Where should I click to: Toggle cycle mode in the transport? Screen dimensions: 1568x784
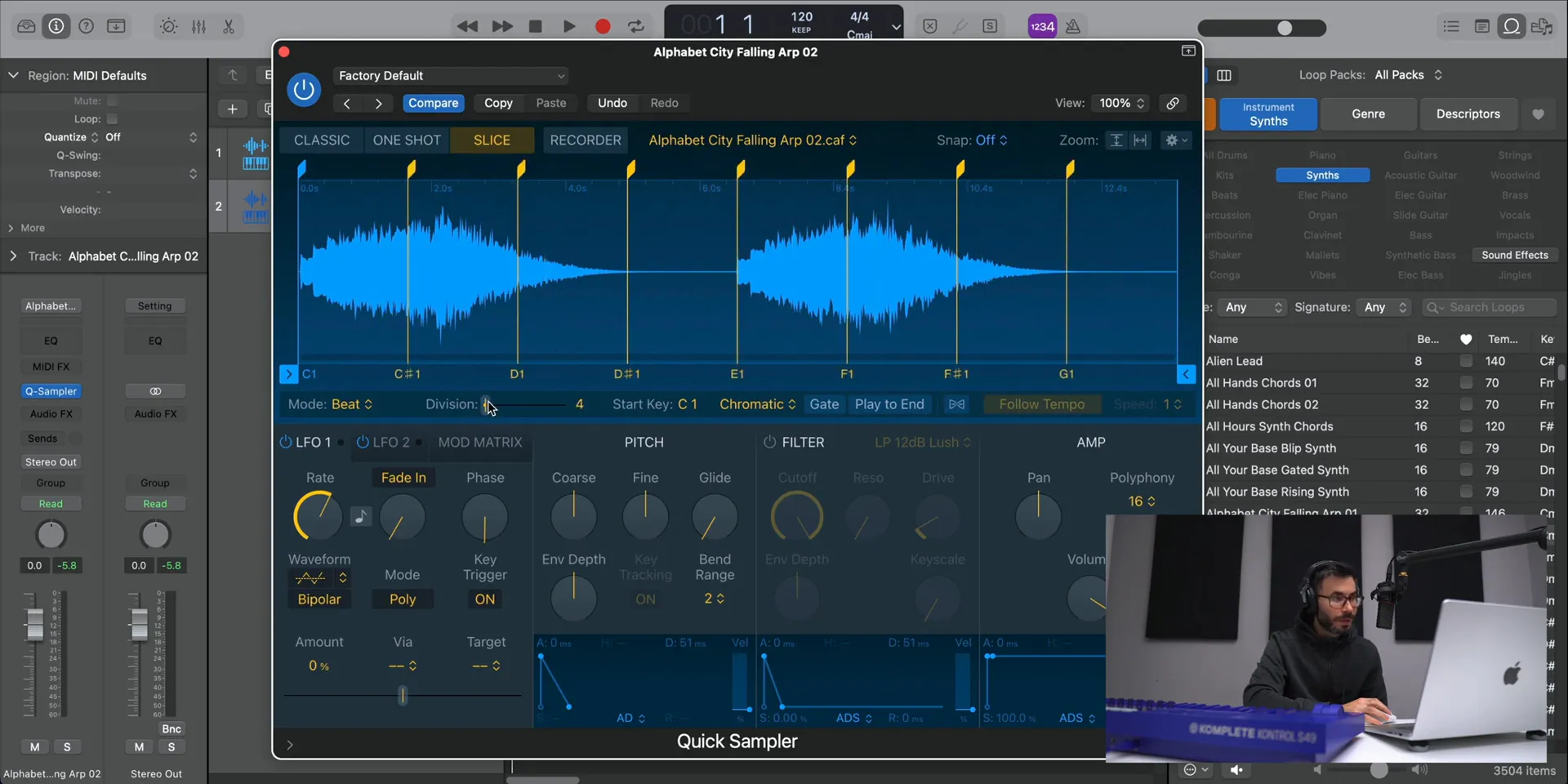[636, 26]
